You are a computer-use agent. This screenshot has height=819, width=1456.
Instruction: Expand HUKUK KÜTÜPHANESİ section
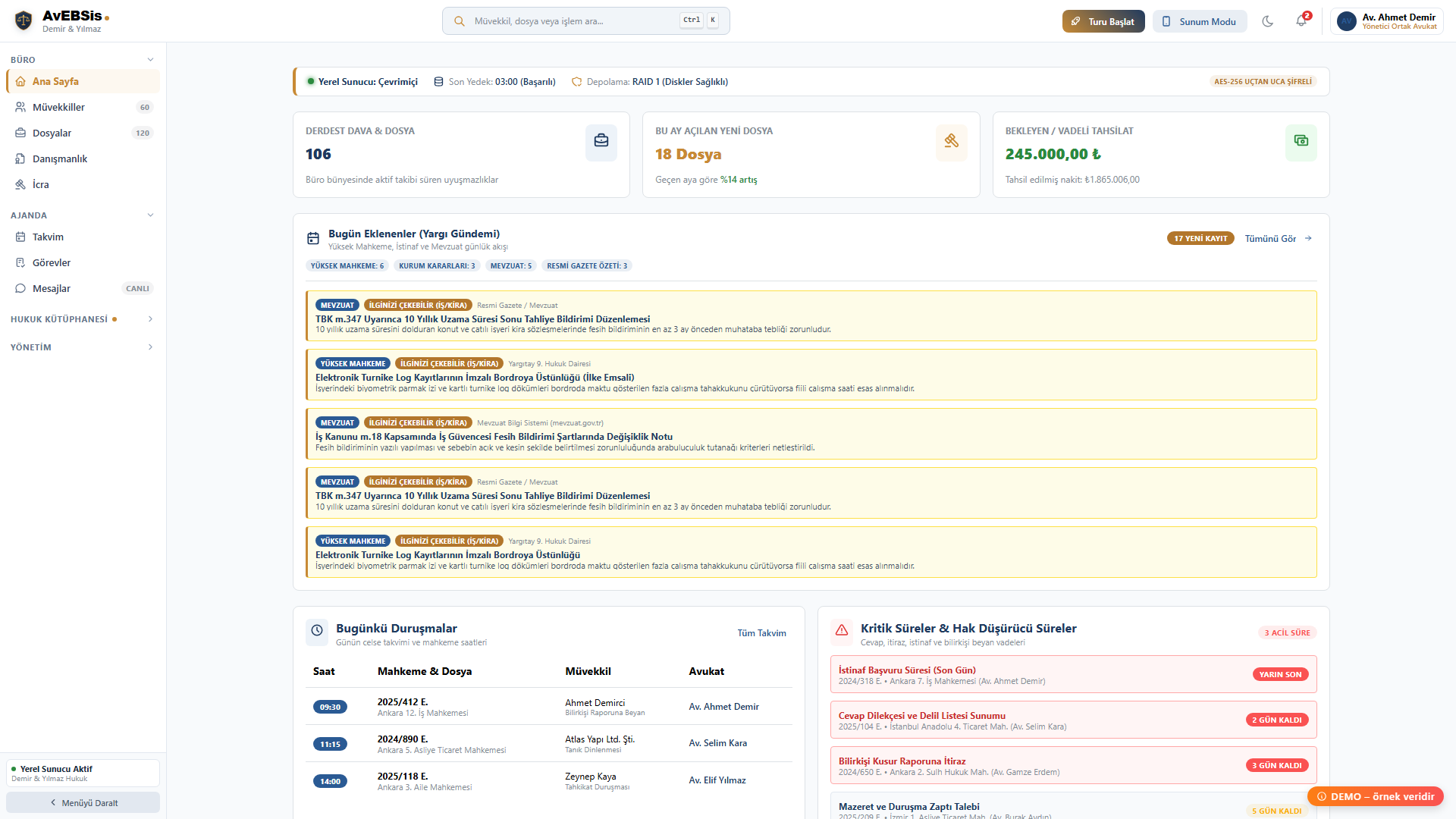(x=83, y=319)
